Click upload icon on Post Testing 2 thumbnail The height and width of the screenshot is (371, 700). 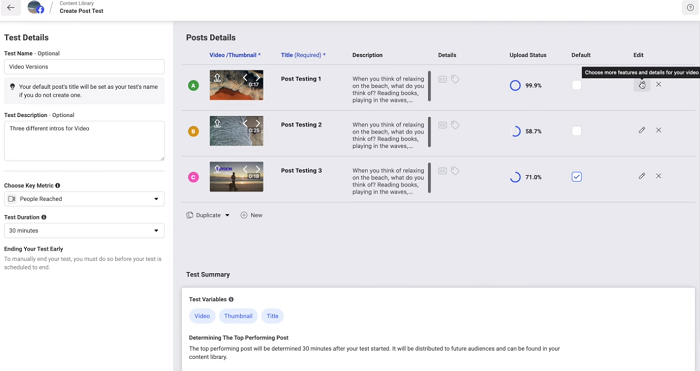(x=217, y=123)
